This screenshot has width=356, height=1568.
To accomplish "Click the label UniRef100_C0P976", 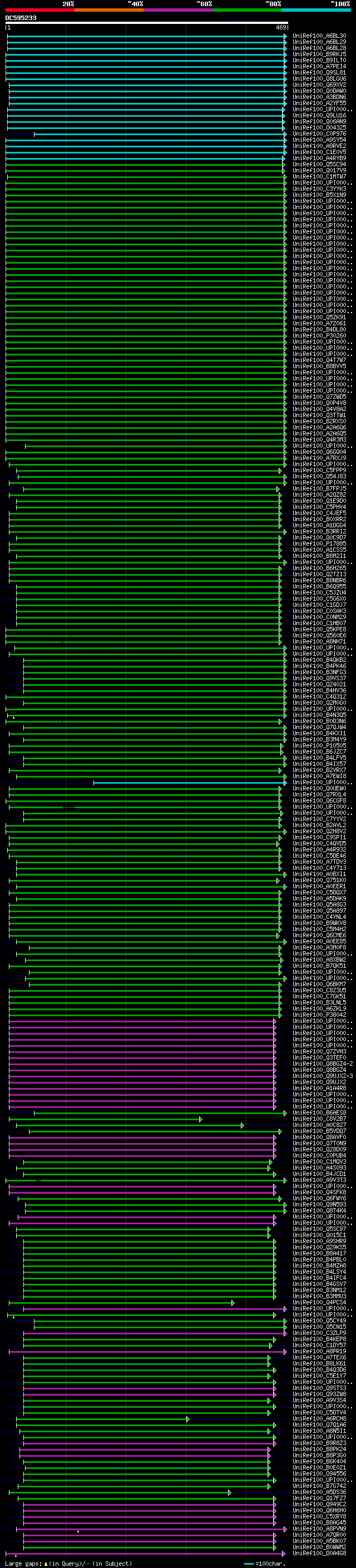I will (319, 134).
